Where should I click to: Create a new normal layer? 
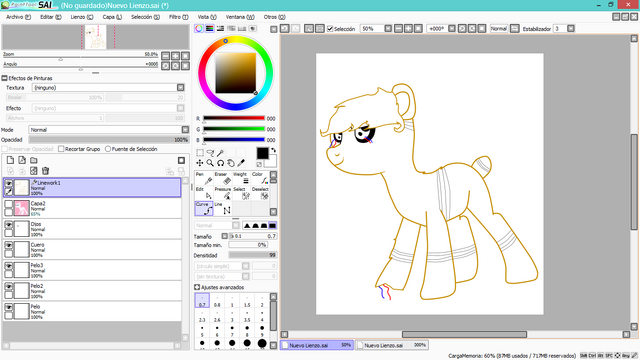click(x=10, y=160)
